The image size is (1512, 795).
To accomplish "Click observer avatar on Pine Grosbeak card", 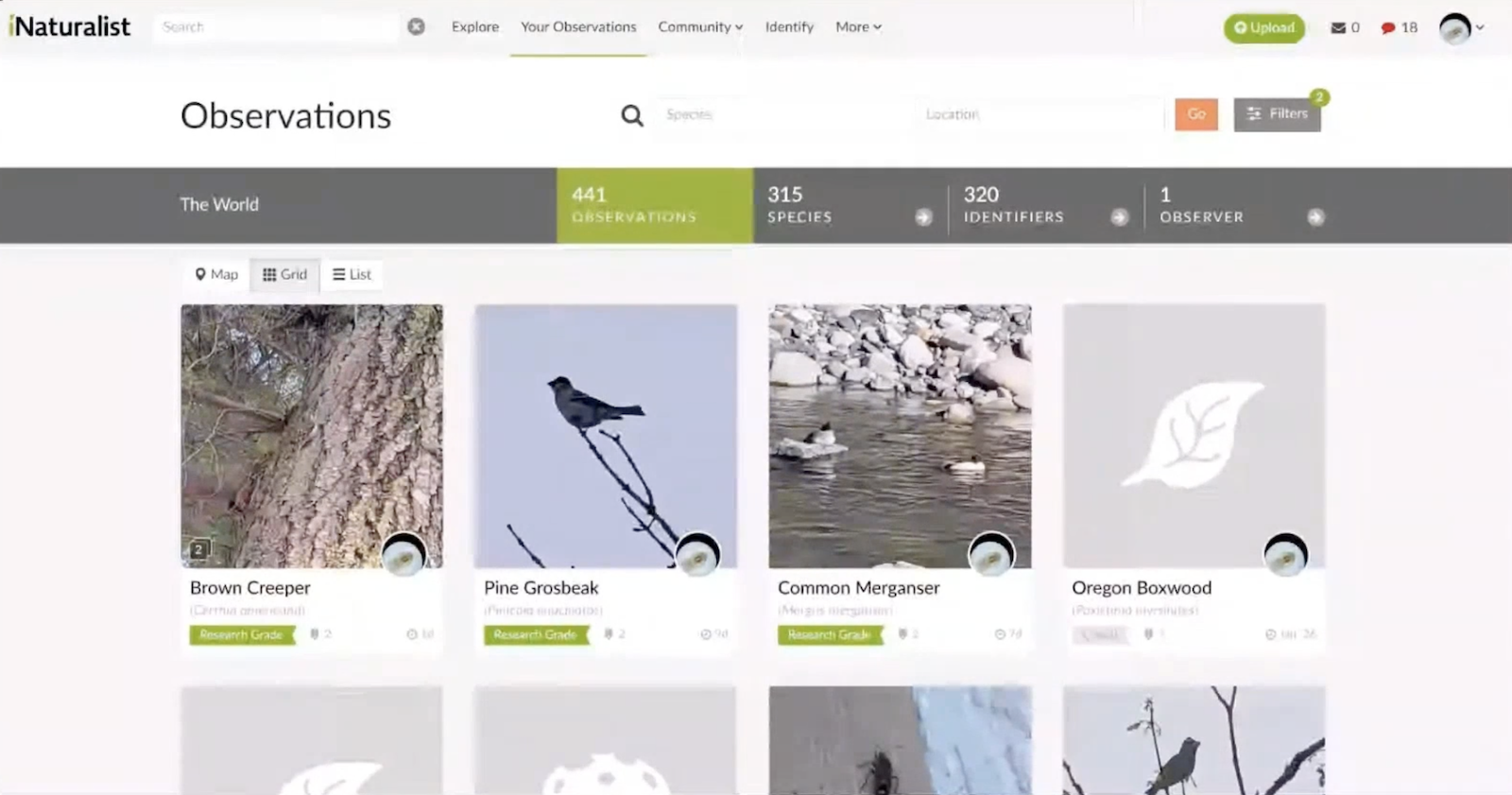I will click(697, 555).
